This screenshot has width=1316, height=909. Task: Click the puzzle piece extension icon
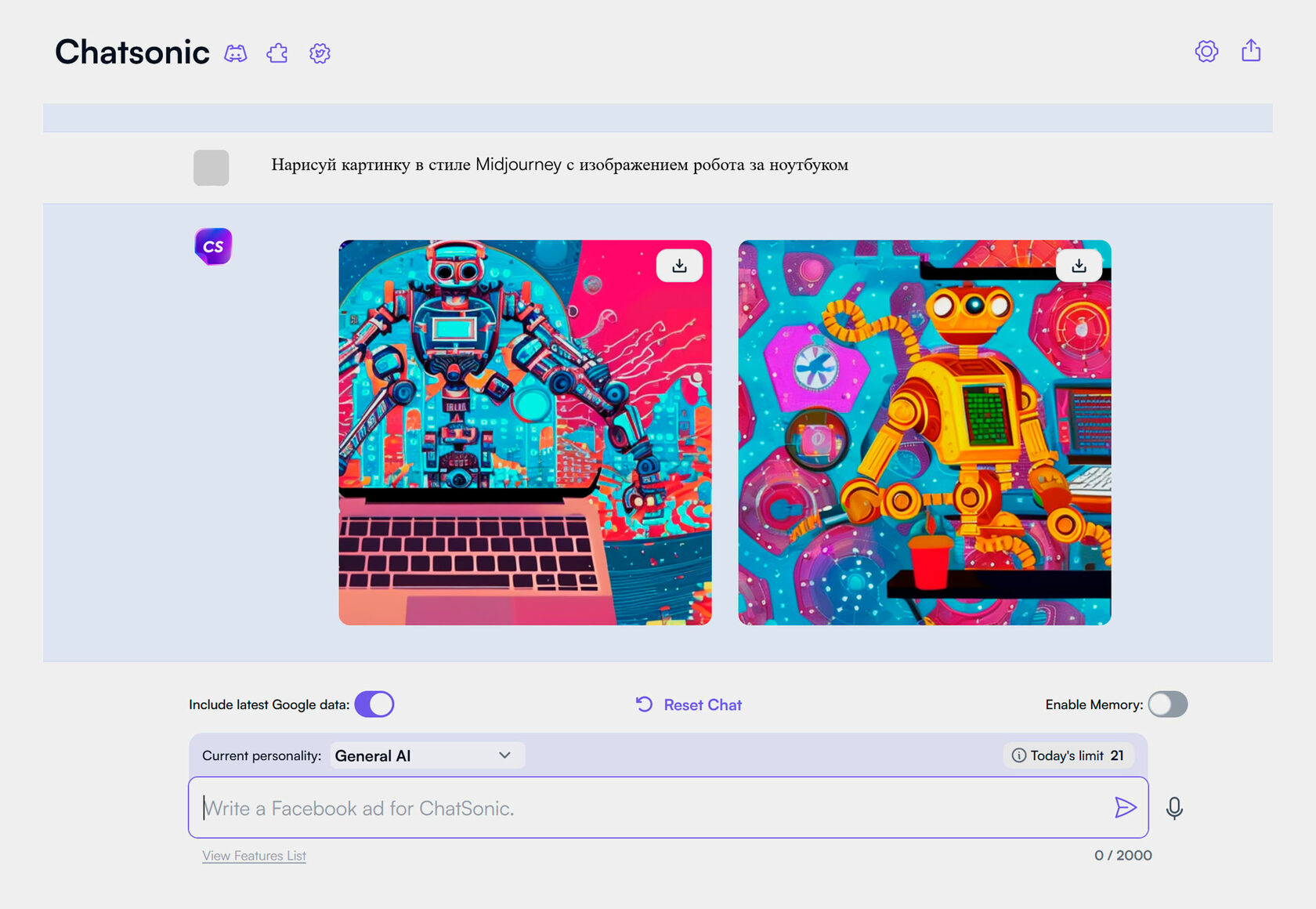click(x=277, y=53)
